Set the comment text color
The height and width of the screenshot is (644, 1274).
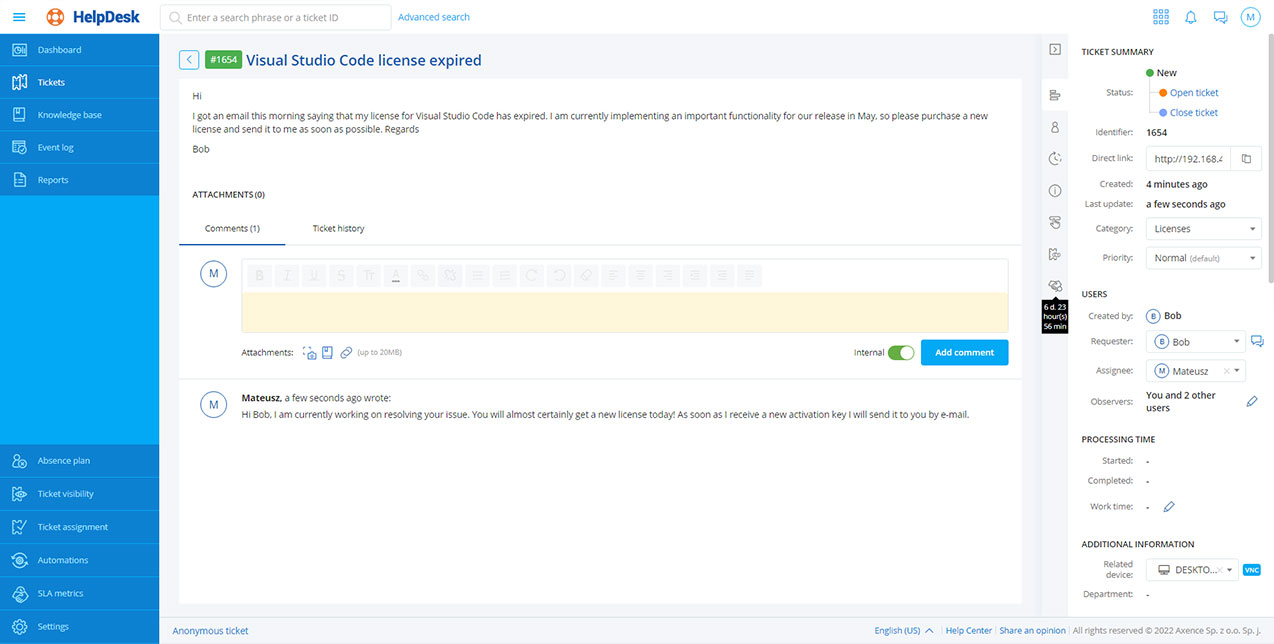tap(396, 274)
